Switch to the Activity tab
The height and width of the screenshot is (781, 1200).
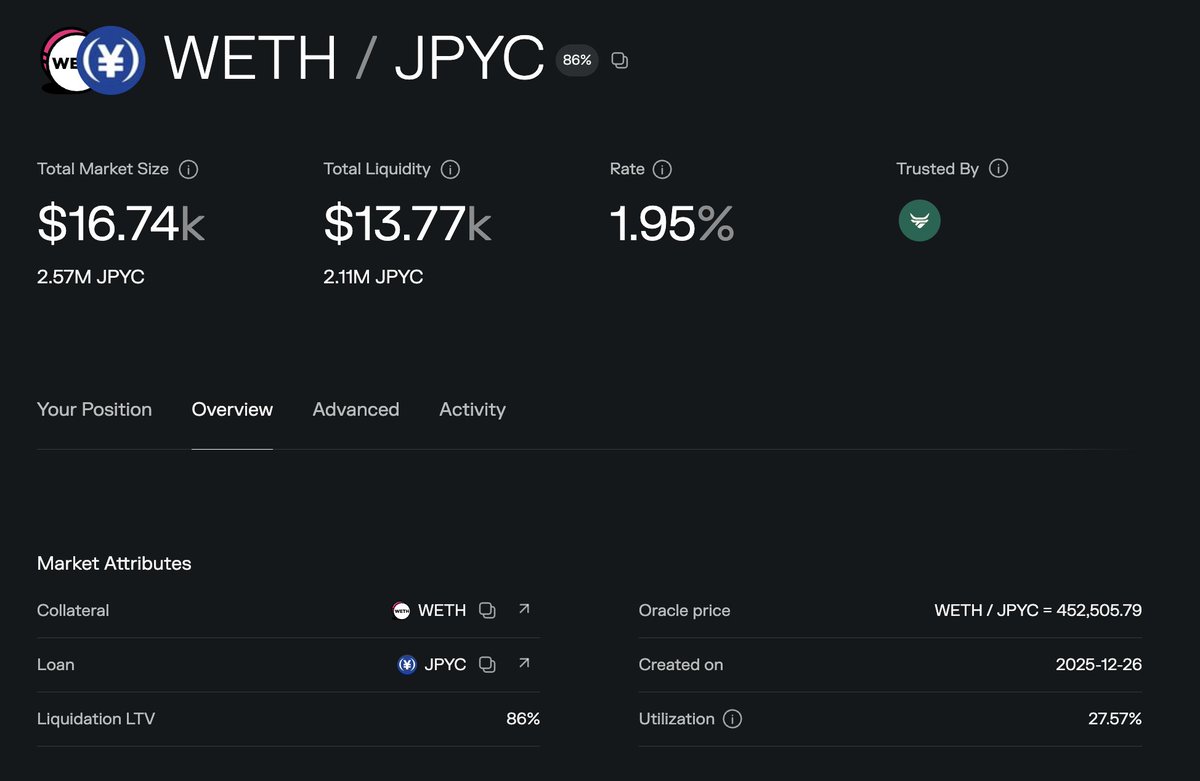pos(472,409)
